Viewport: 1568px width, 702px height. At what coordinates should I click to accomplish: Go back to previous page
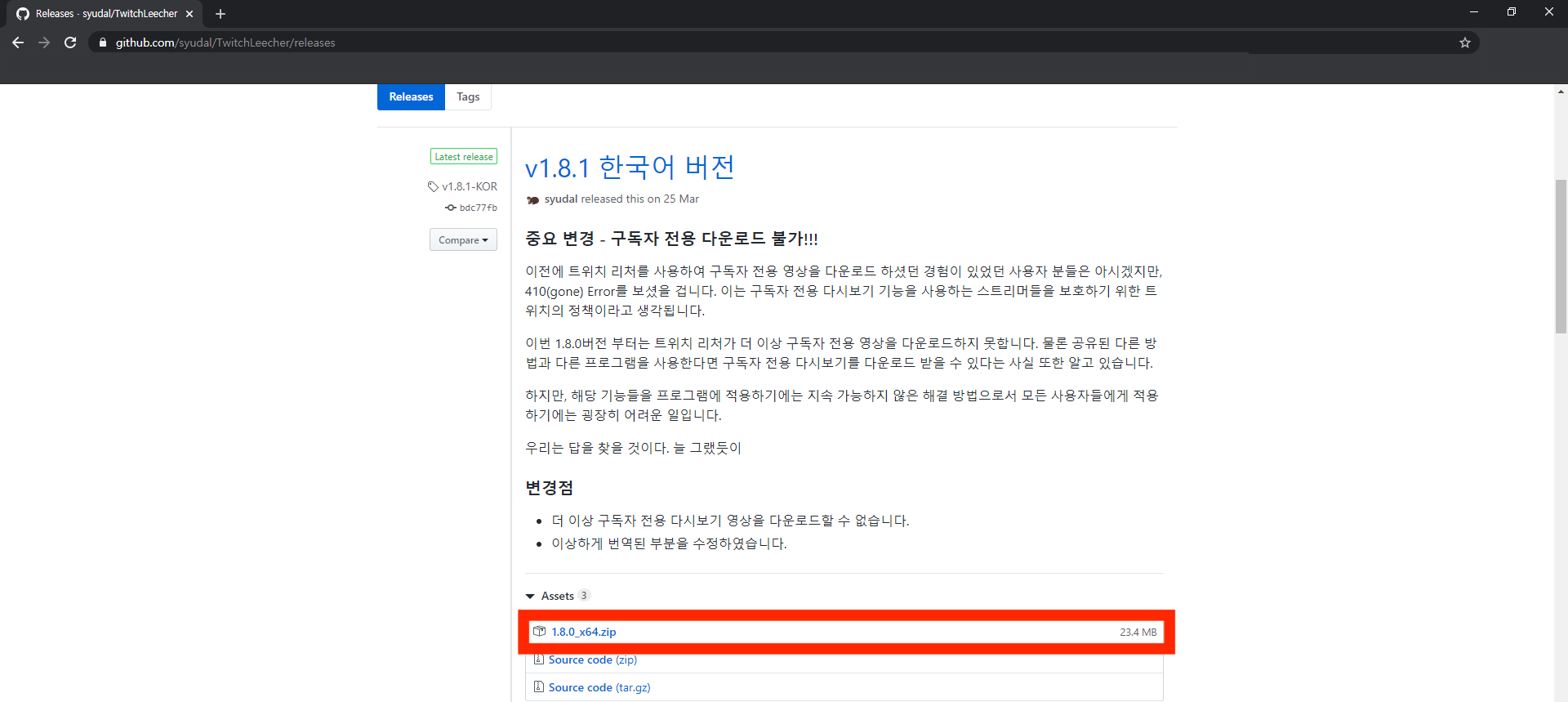[18, 42]
